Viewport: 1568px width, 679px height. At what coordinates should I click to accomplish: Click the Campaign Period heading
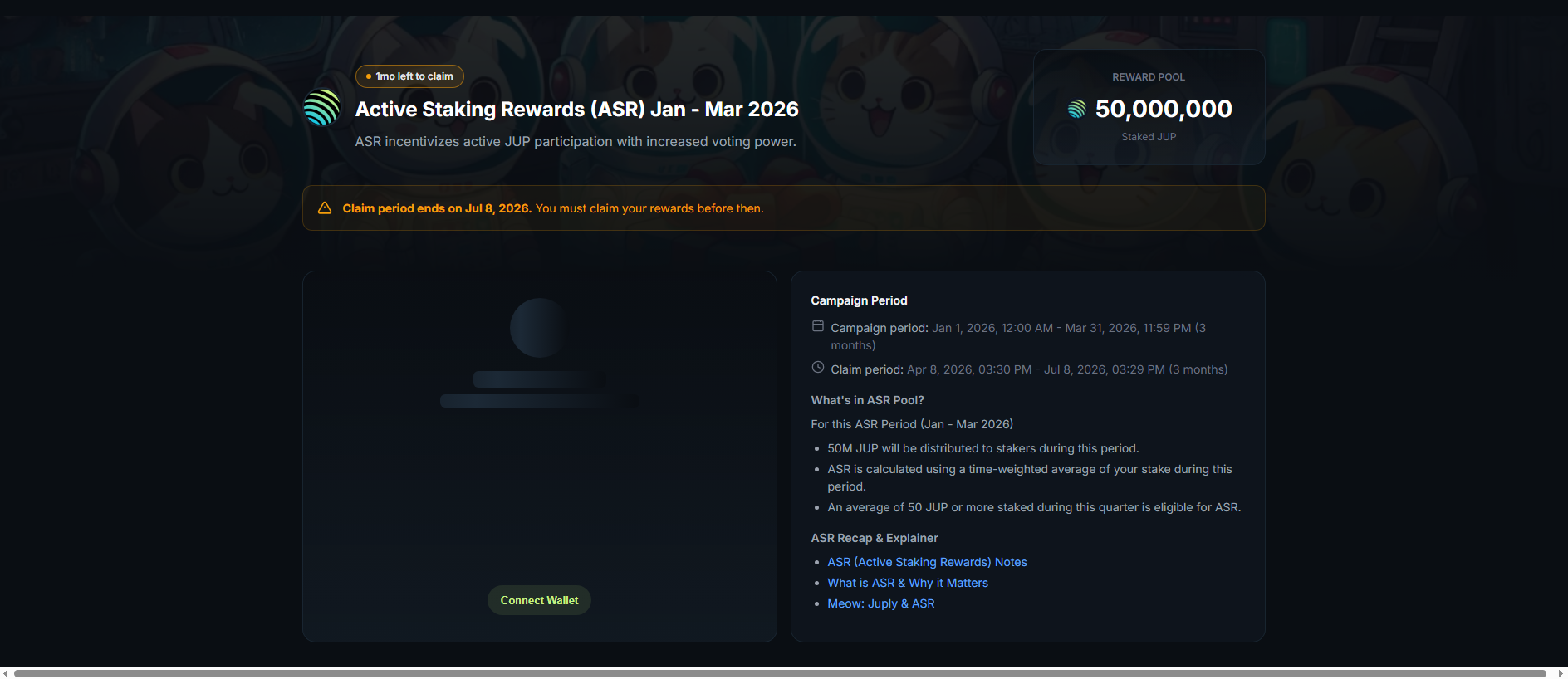coord(859,300)
